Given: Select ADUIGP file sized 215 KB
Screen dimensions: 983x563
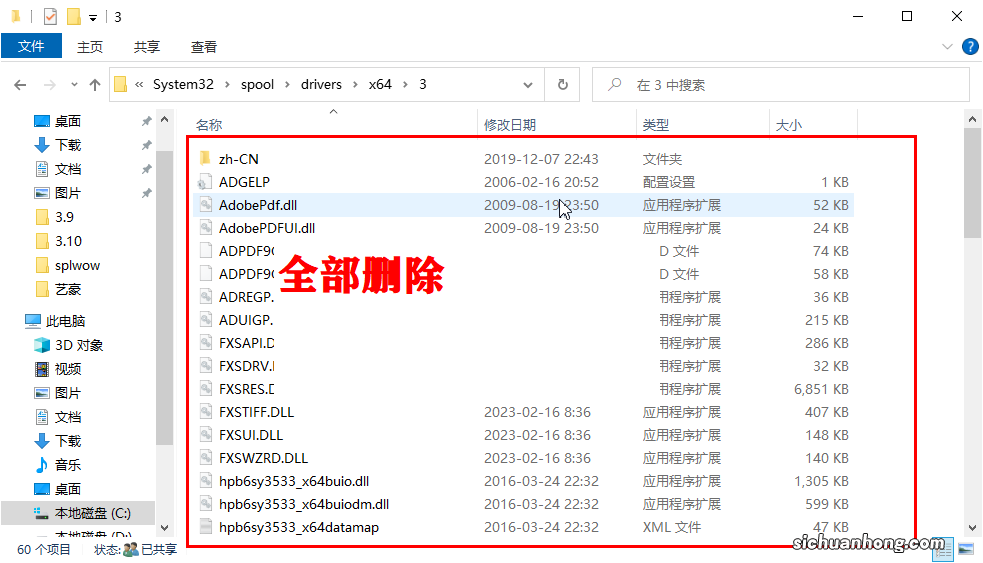Looking at the screenshot, I should [523, 320].
